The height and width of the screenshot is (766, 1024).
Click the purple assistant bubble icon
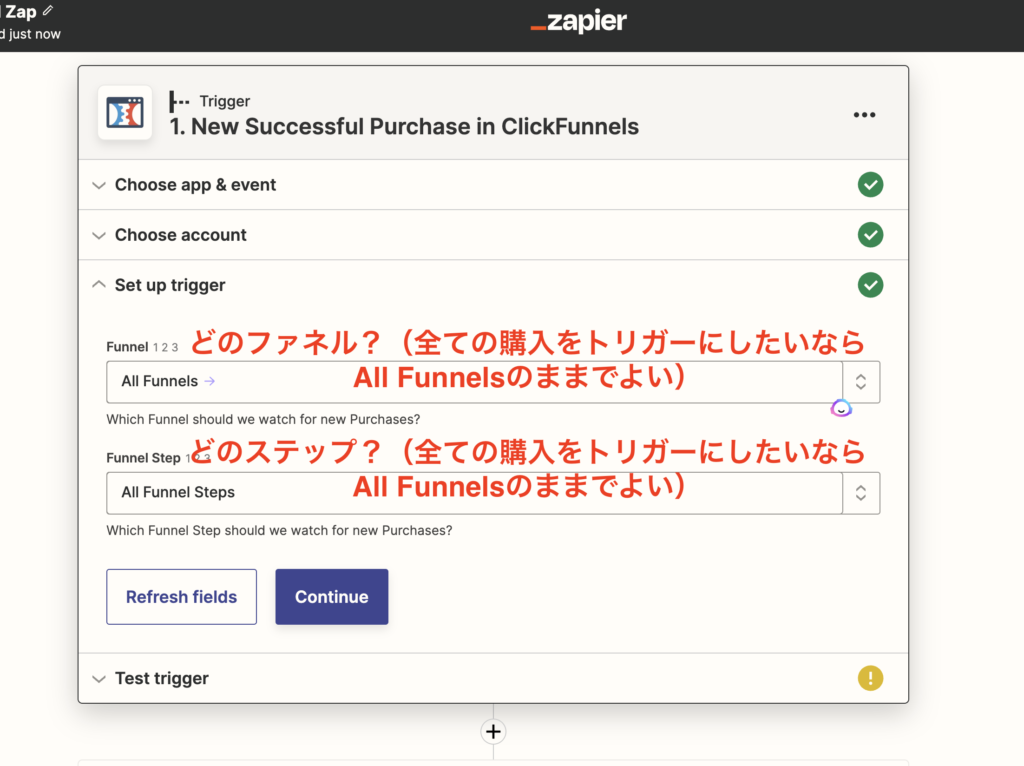[841, 409]
